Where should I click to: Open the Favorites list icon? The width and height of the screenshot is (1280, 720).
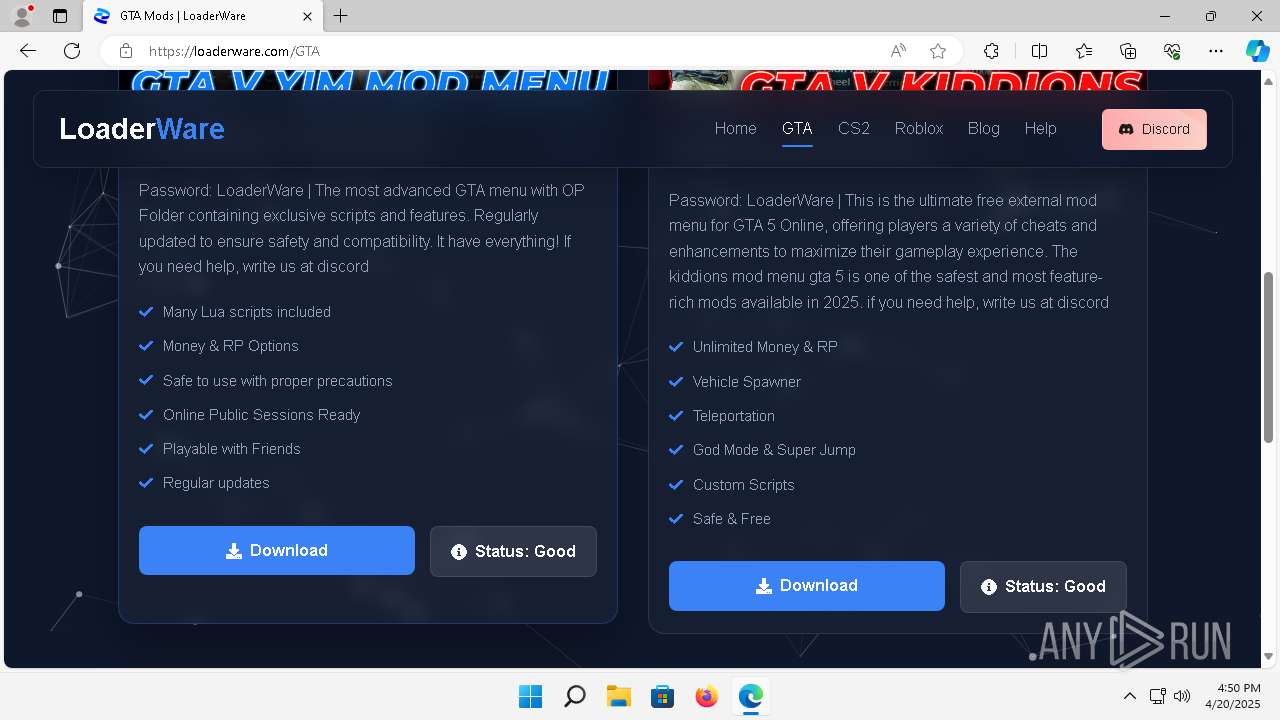pyautogui.click(x=1084, y=51)
